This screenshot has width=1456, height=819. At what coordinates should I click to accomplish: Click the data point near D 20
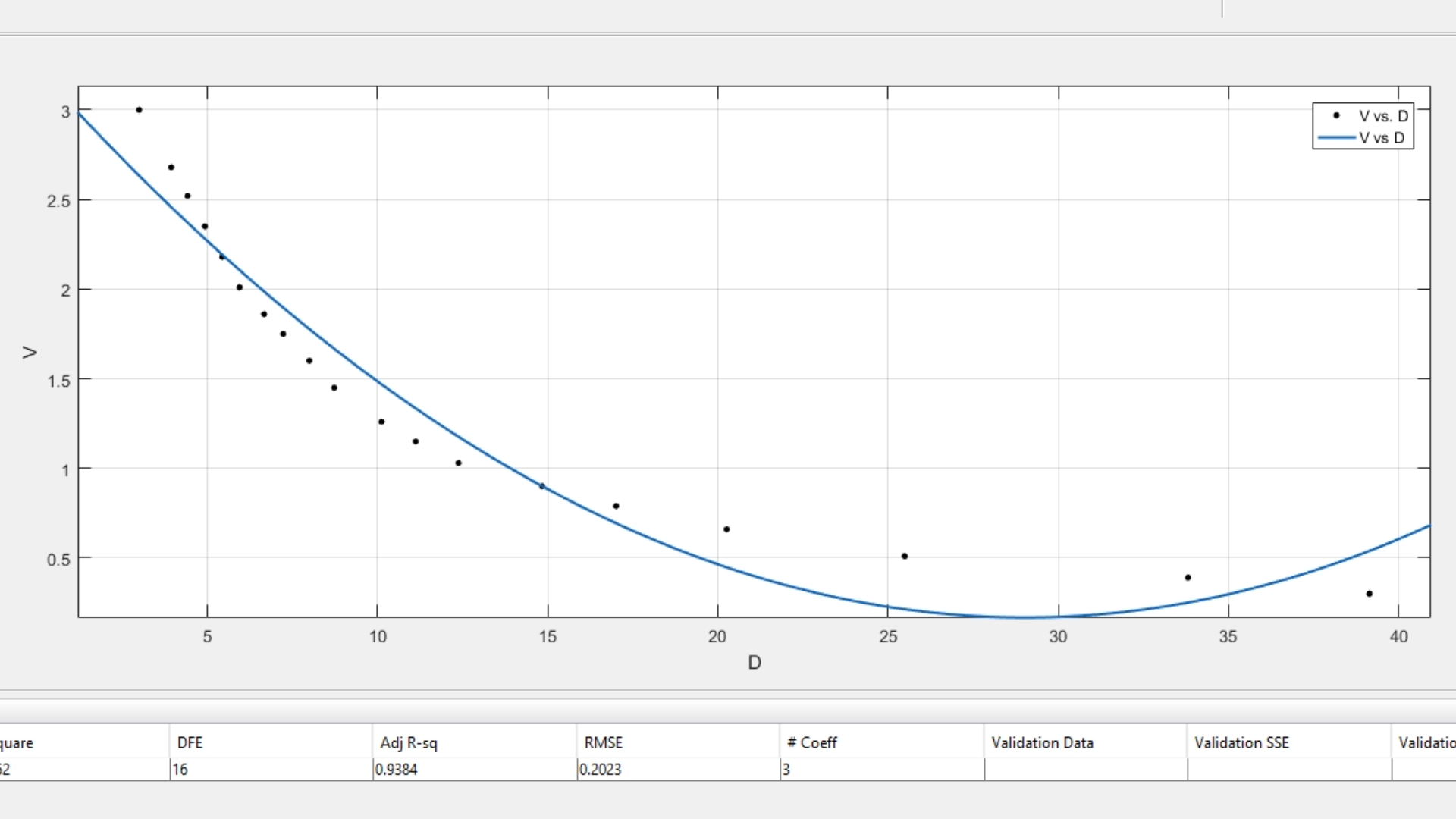point(726,529)
